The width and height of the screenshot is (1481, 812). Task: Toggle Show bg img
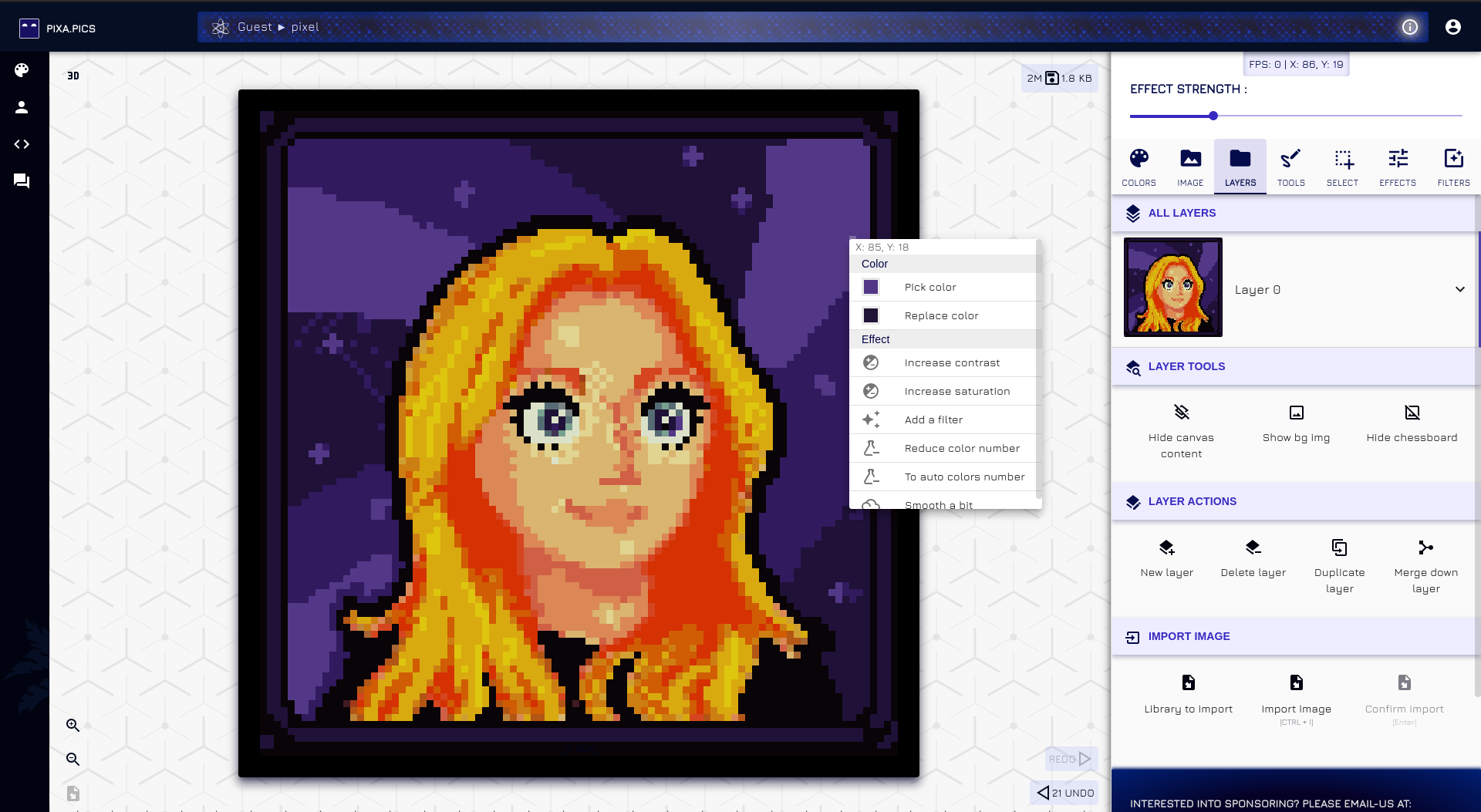pyautogui.click(x=1296, y=413)
